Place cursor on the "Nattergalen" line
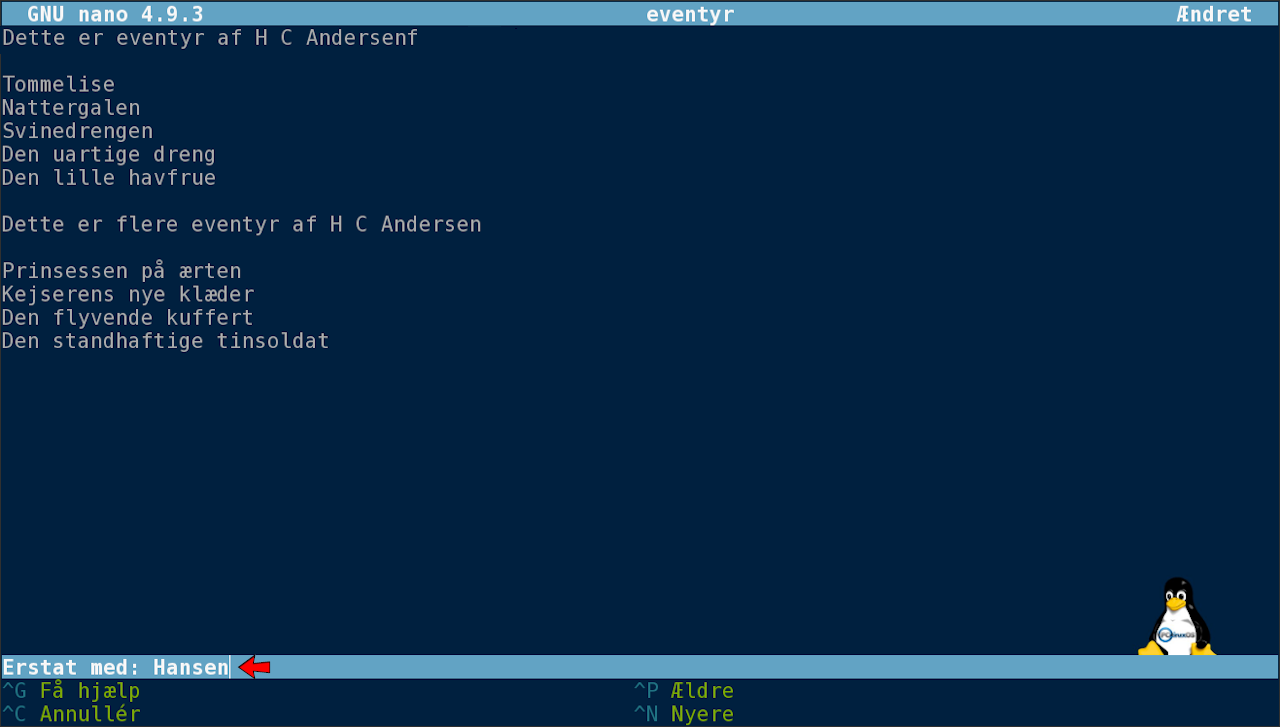Viewport: 1280px width, 727px height. [71, 107]
